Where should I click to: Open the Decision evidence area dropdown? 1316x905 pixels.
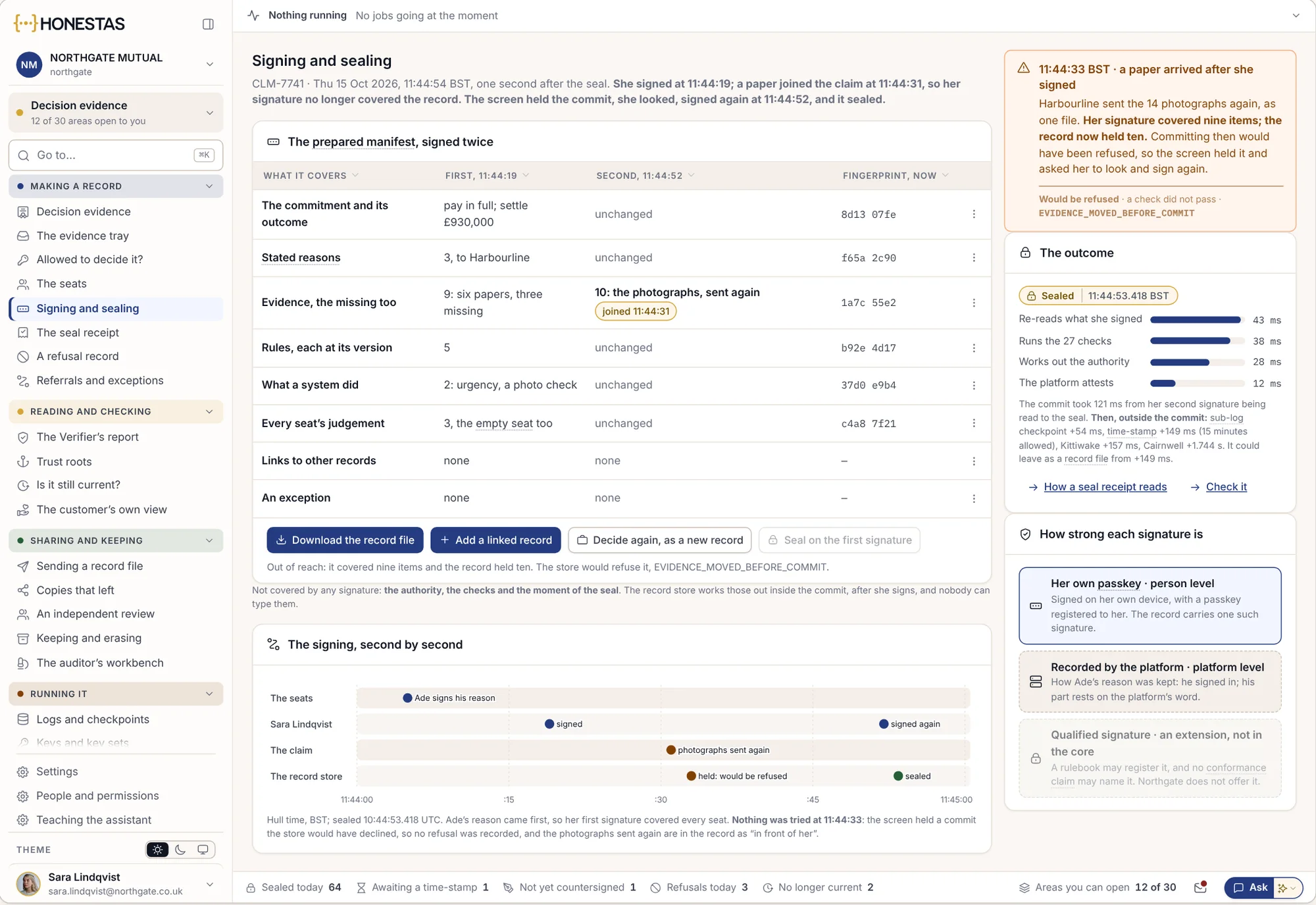(x=116, y=113)
